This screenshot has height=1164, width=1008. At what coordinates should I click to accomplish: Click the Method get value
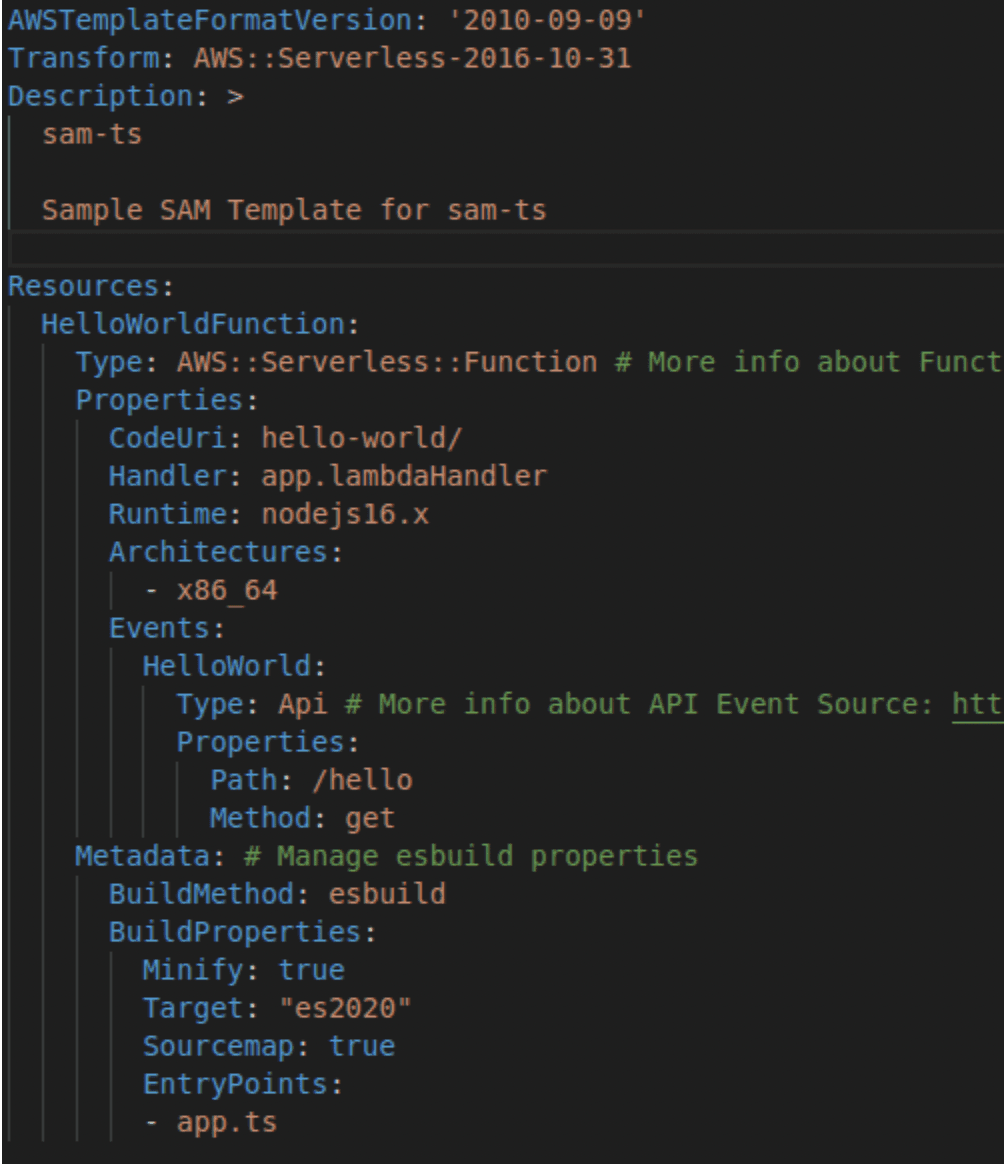click(370, 819)
